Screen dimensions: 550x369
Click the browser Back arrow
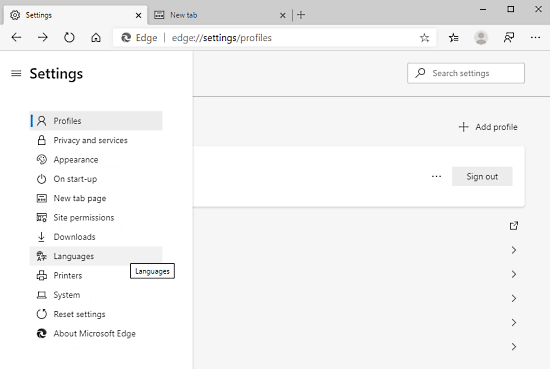point(16,37)
